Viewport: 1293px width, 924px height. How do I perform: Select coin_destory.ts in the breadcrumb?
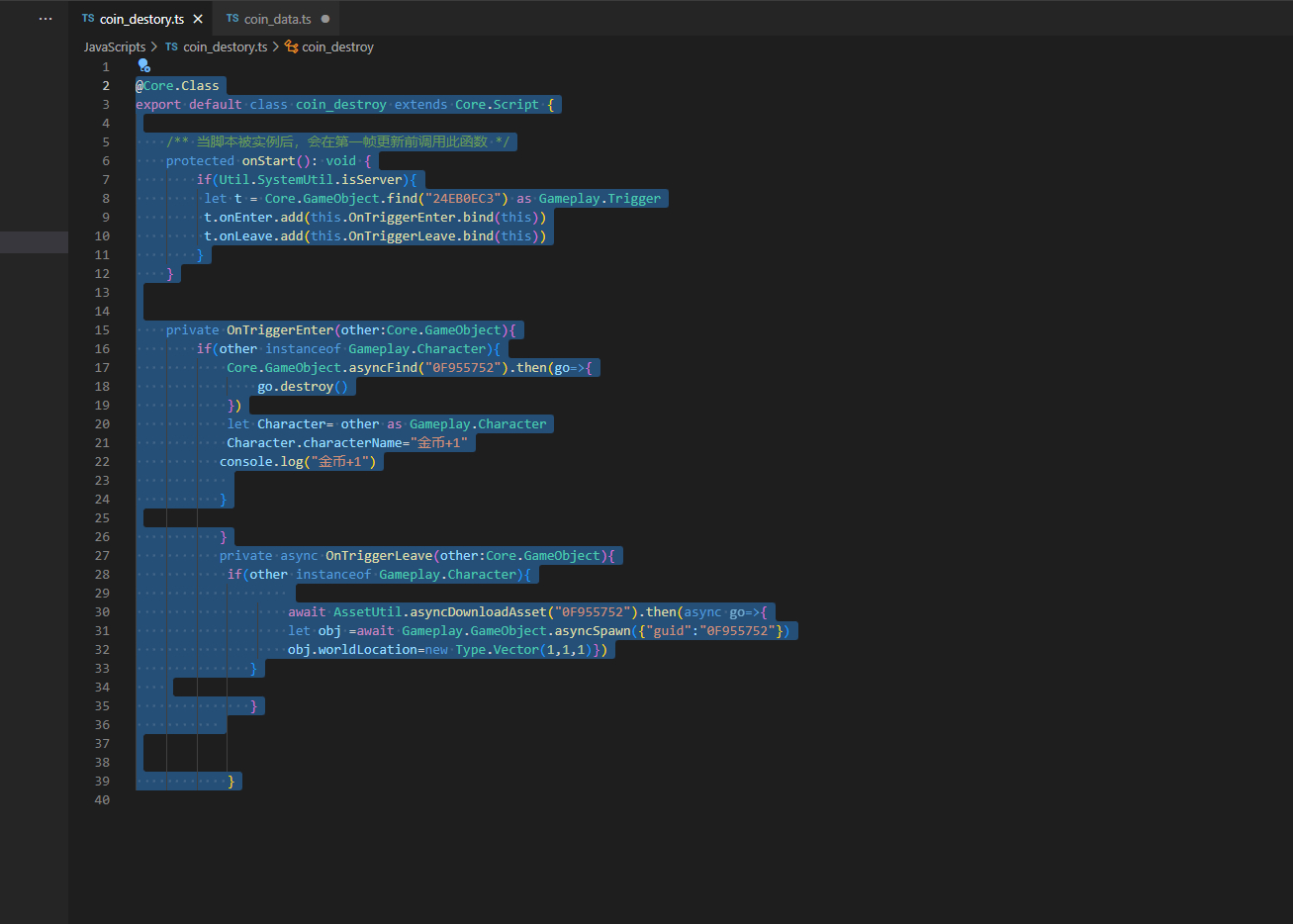pyautogui.click(x=225, y=46)
